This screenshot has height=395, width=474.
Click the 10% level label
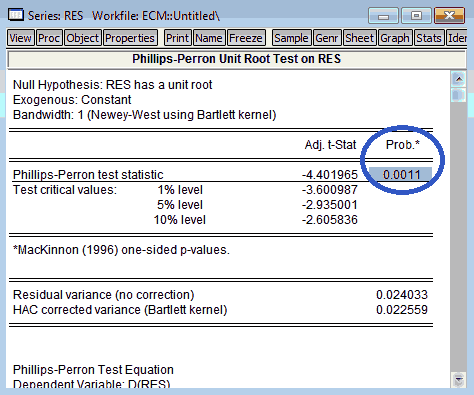pyautogui.click(x=180, y=219)
